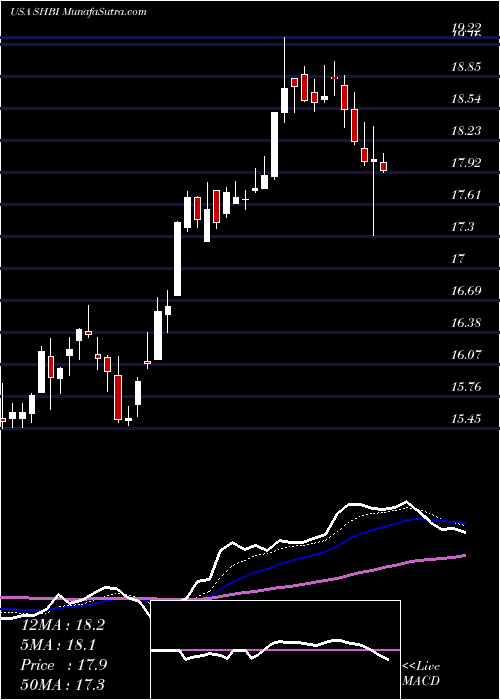Click the candle with long lower wick to 17.3

[x=374, y=181]
